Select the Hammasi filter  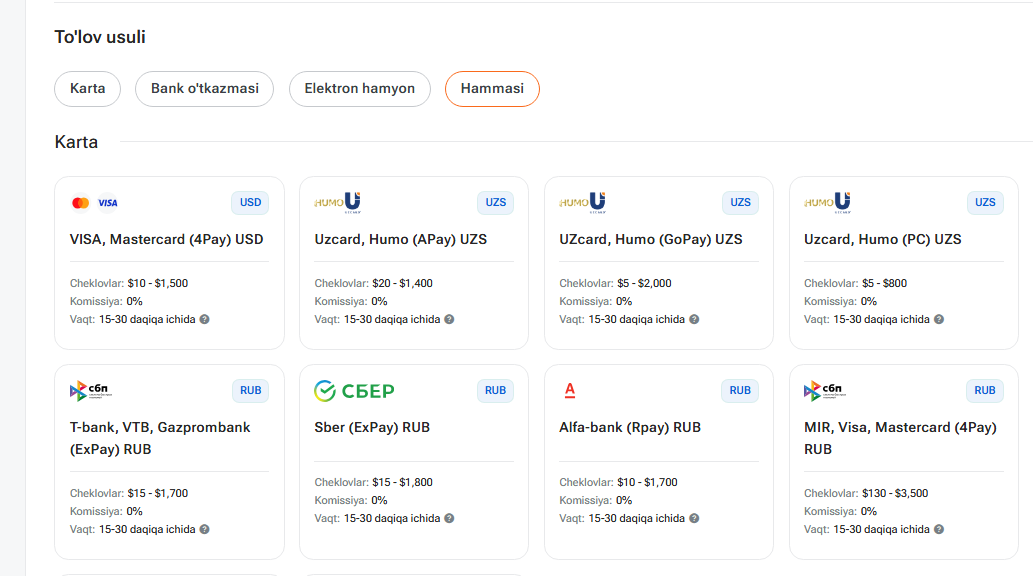click(492, 89)
